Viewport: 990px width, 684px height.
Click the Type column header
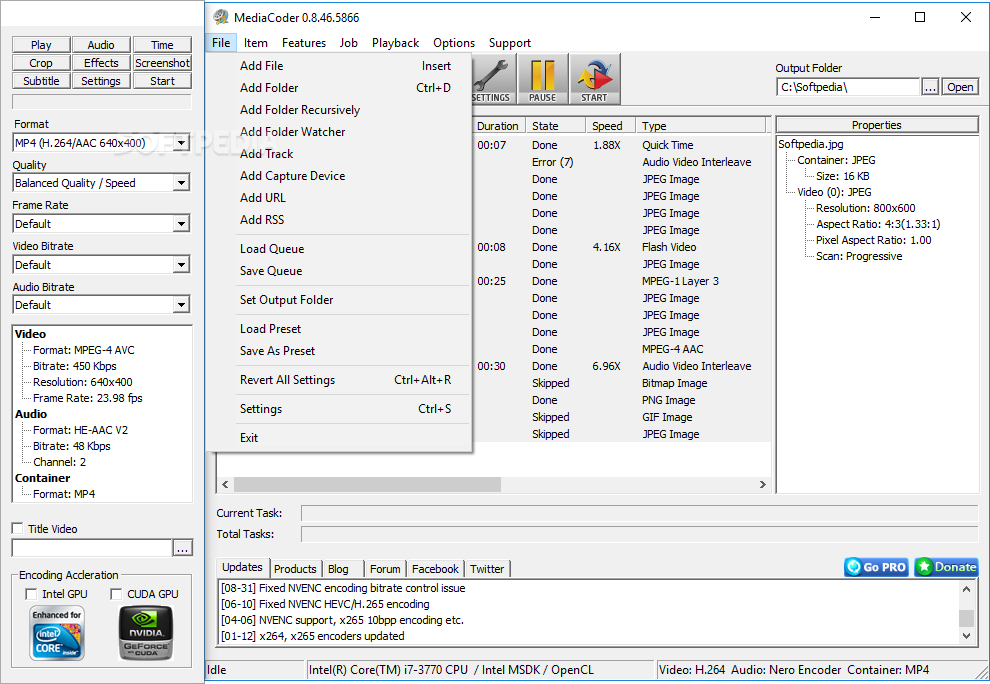coord(701,126)
